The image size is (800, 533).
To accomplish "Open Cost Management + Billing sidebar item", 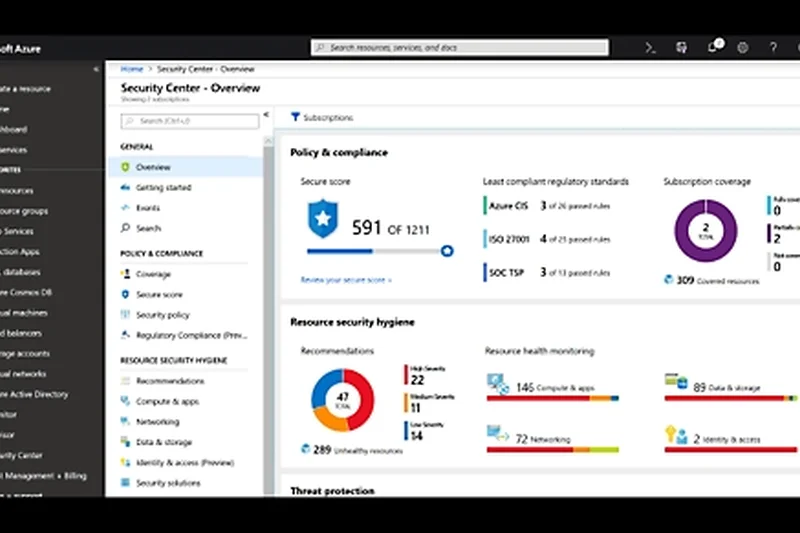I will click(x=43, y=476).
